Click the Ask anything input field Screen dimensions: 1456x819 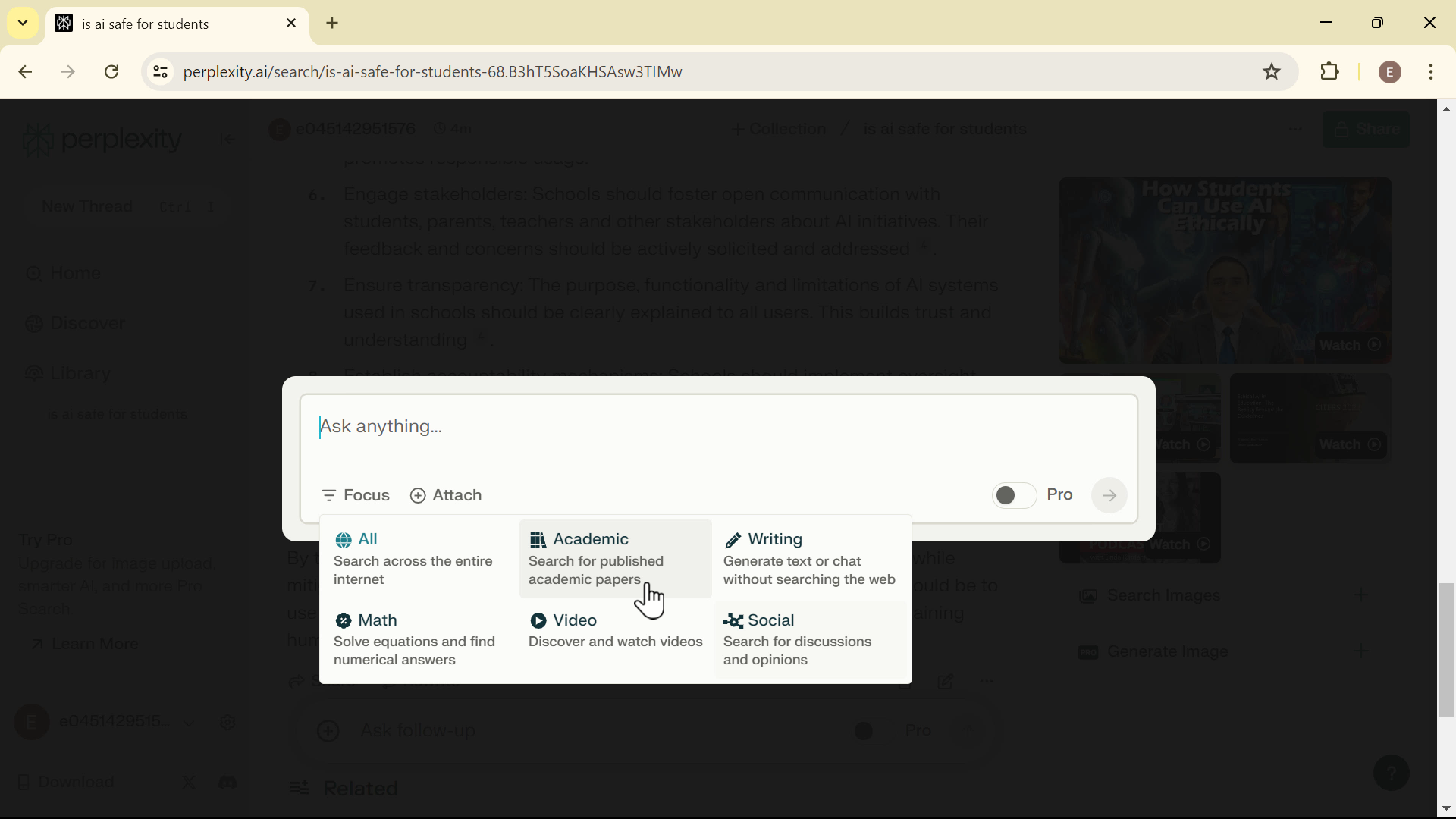click(719, 429)
